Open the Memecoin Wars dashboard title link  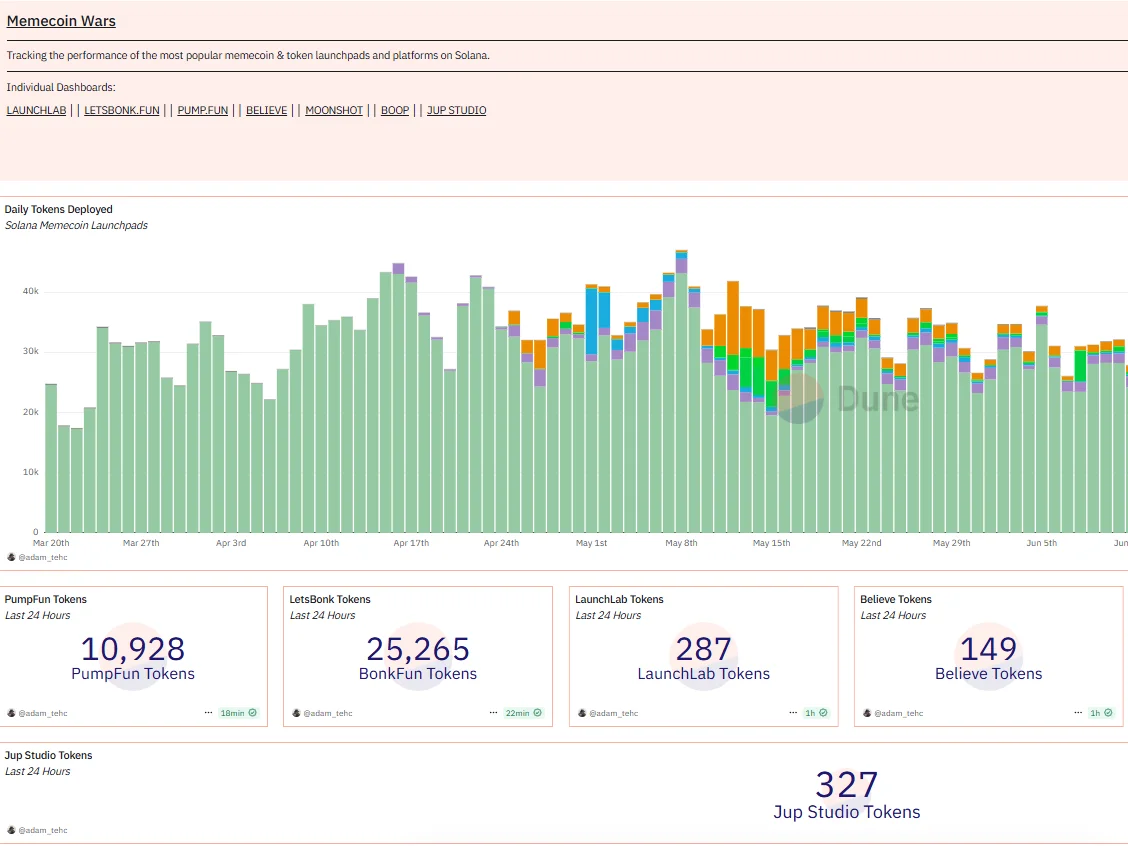[x=61, y=21]
